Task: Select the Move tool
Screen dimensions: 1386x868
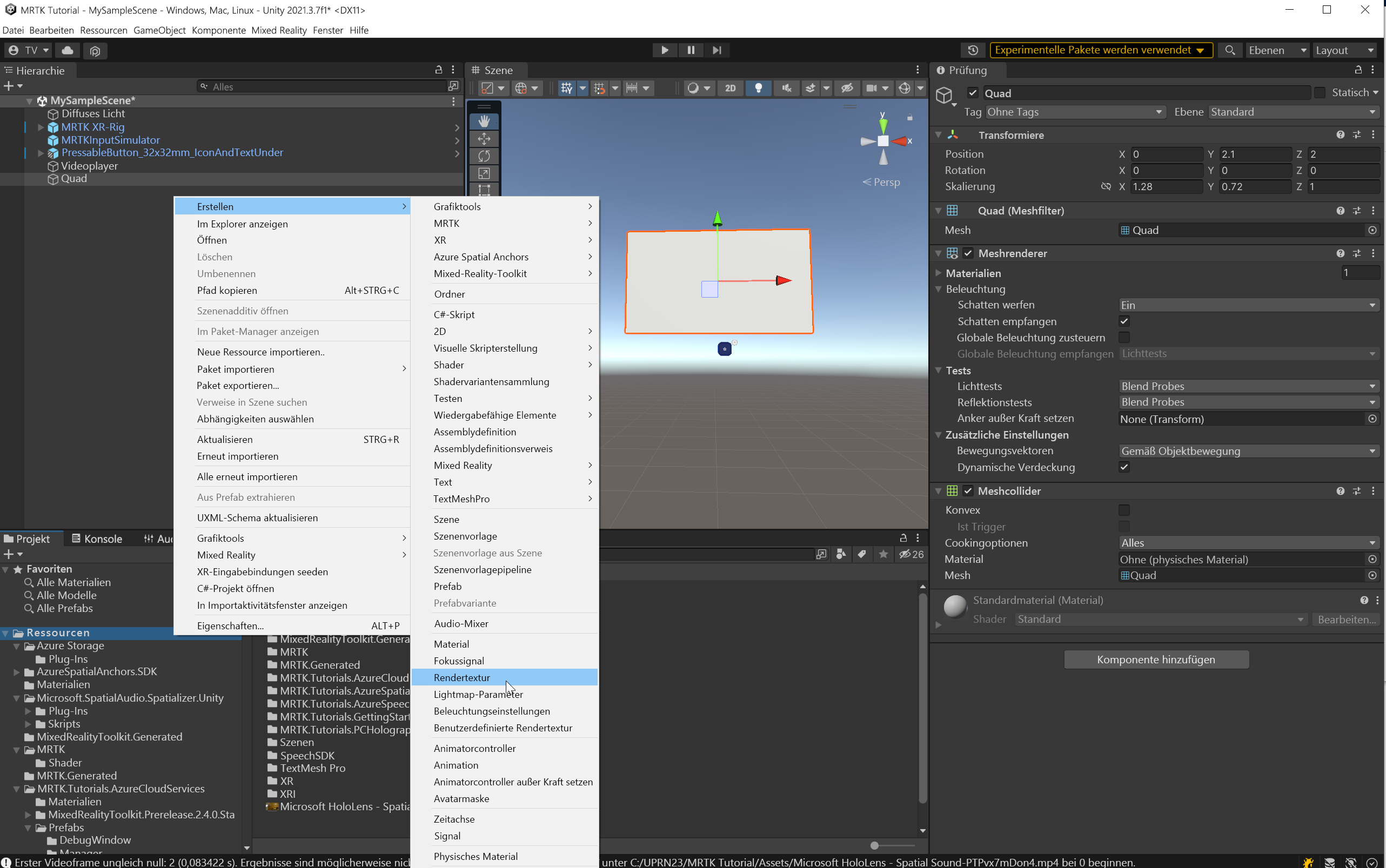Action: [484, 139]
